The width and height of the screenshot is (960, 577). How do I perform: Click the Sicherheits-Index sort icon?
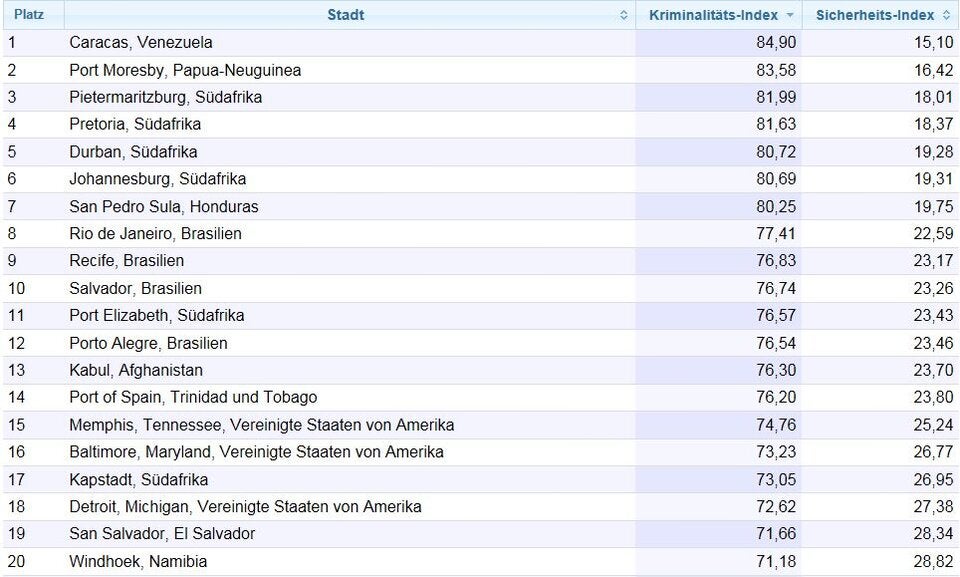coord(946,14)
